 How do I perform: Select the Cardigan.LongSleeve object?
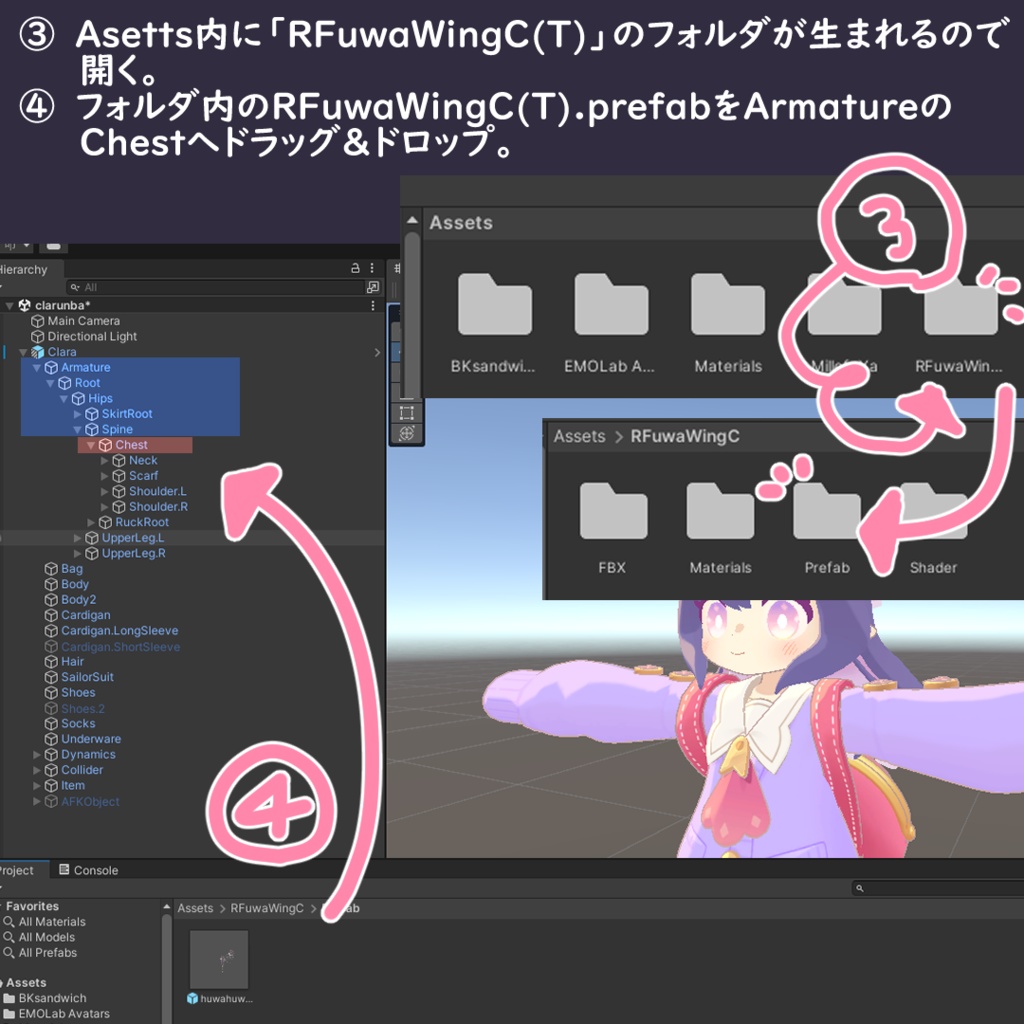pyautogui.click(x=120, y=631)
